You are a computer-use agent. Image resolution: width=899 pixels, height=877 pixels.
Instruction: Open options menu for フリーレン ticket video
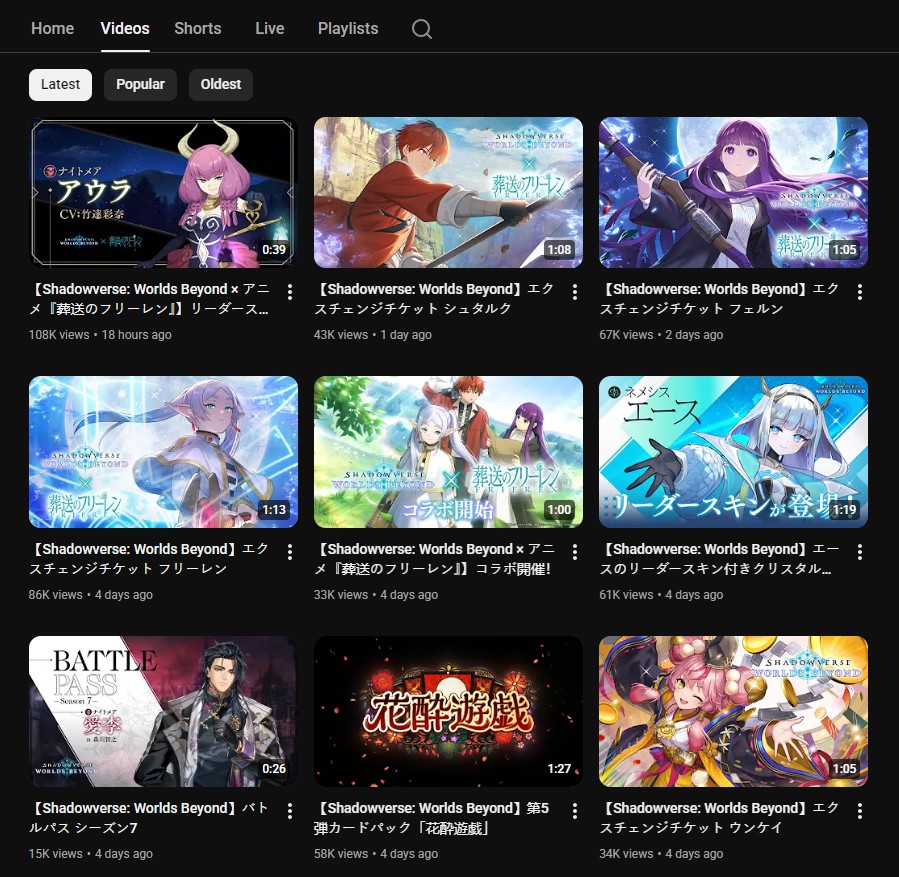click(290, 552)
